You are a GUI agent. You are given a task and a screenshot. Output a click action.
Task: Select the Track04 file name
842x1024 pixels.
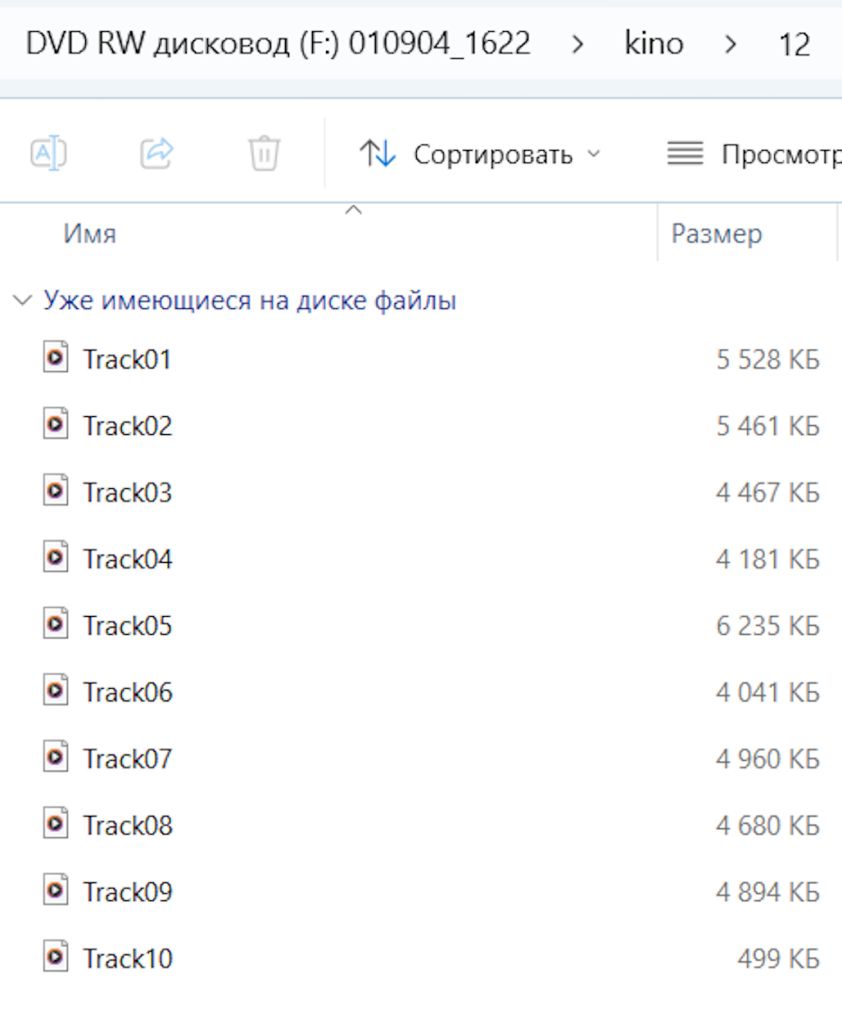coord(127,559)
